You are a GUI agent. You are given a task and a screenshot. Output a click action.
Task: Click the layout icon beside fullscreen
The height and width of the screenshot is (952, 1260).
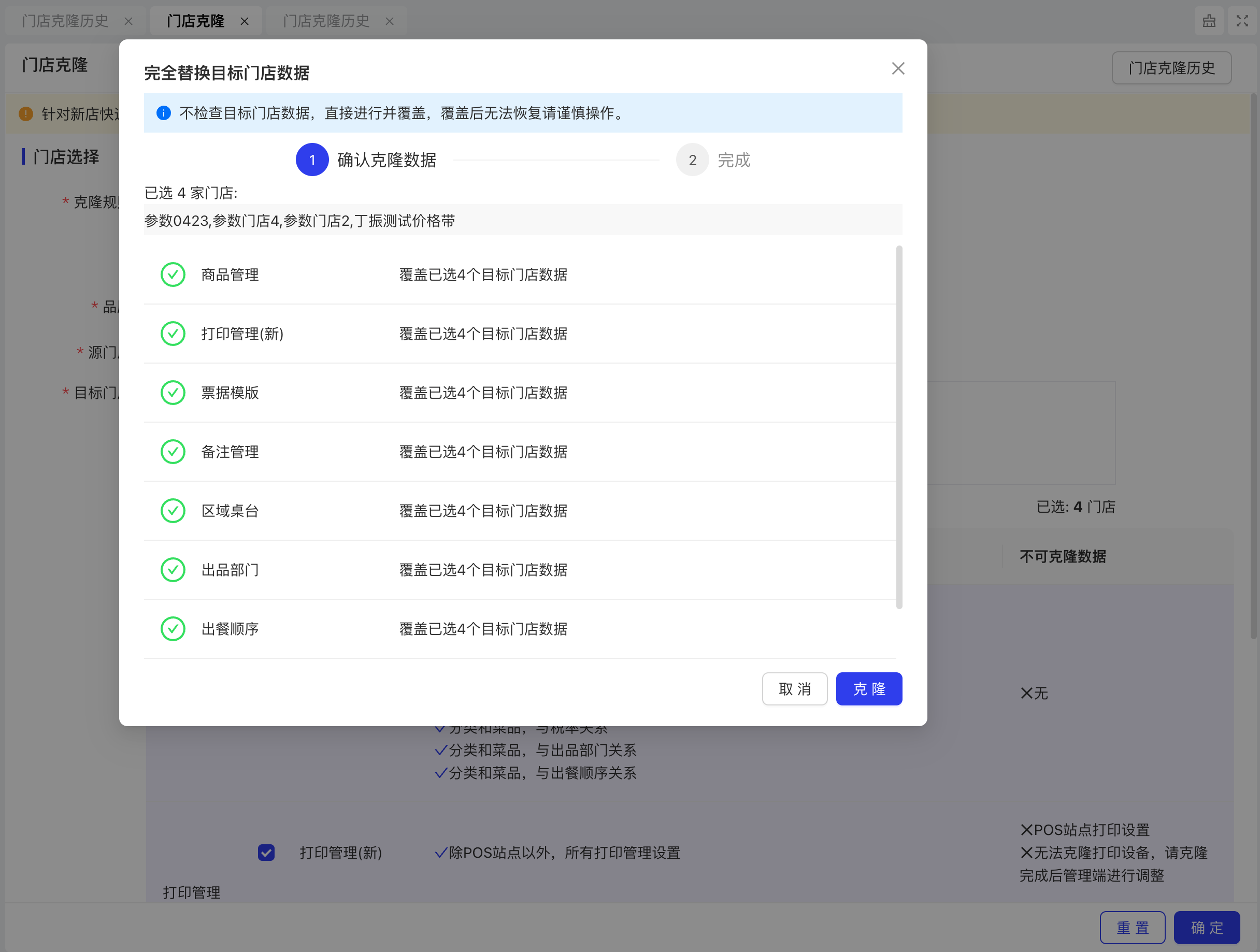[x=1209, y=21]
